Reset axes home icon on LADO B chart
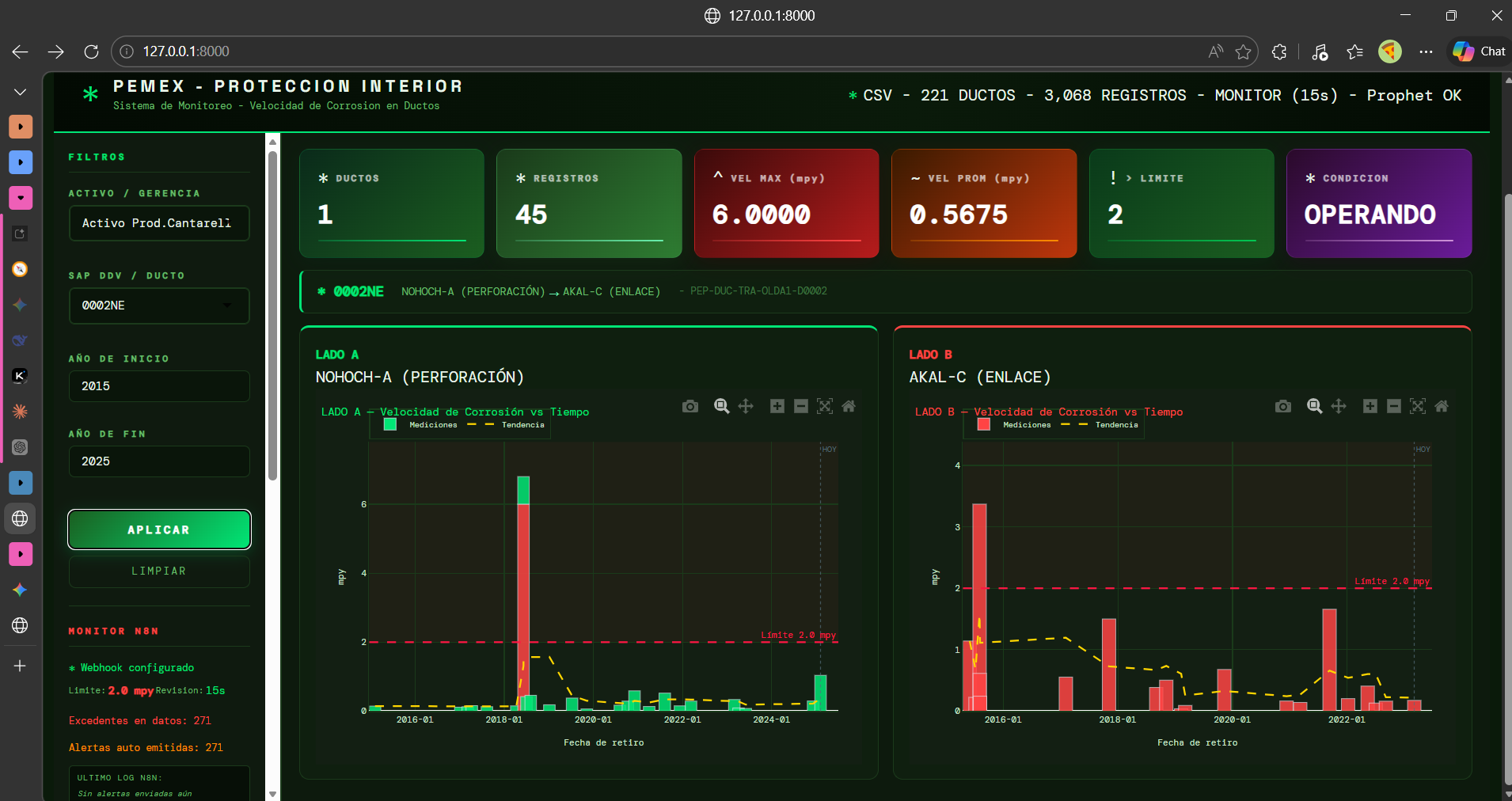Image resolution: width=1512 pixels, height=801 pixels. [x=1442, y=406]
